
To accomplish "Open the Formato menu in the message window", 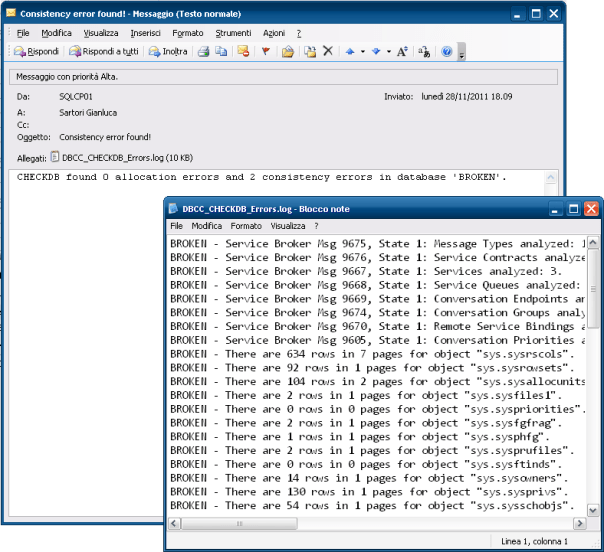I will pos(188,33).
